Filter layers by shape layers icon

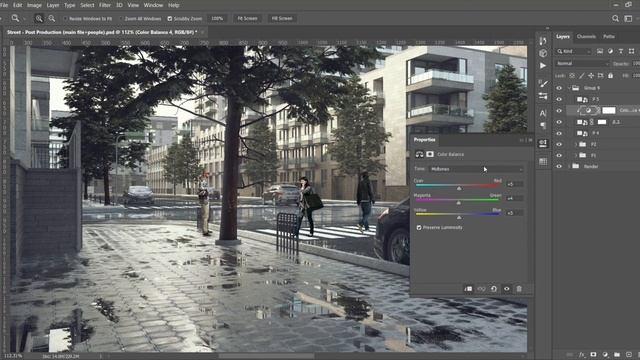(631, 51)
